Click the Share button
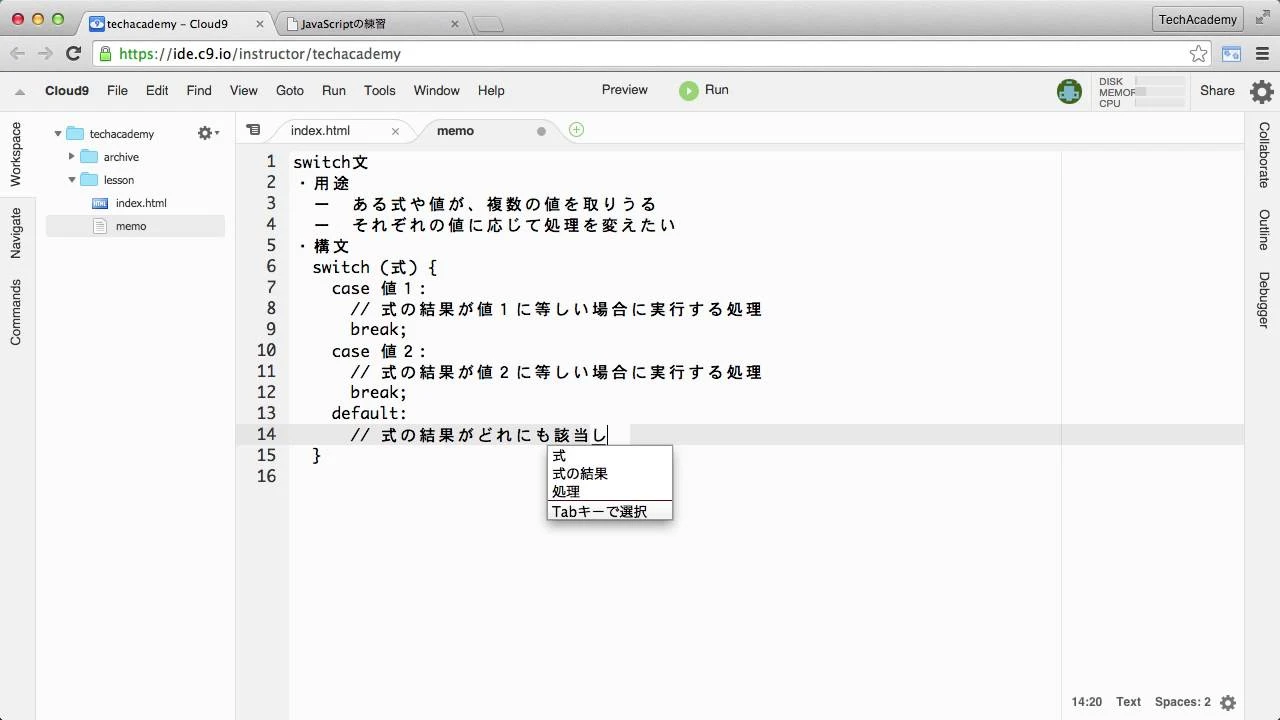The image size is (1280, 720). (x=1216, y=90)
